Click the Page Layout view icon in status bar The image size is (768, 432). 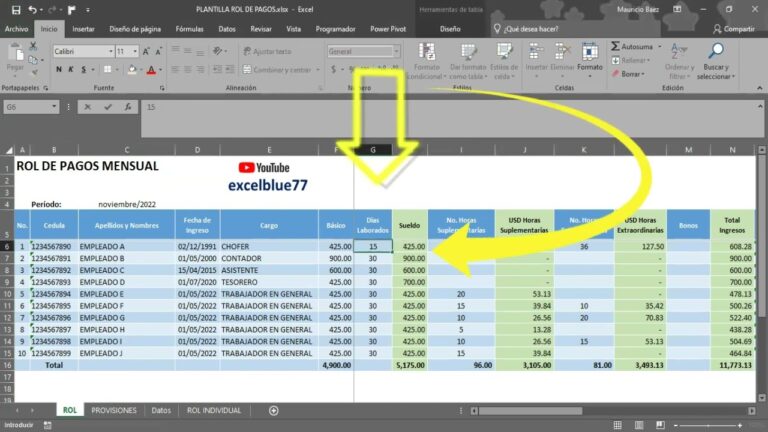[639, 425]
